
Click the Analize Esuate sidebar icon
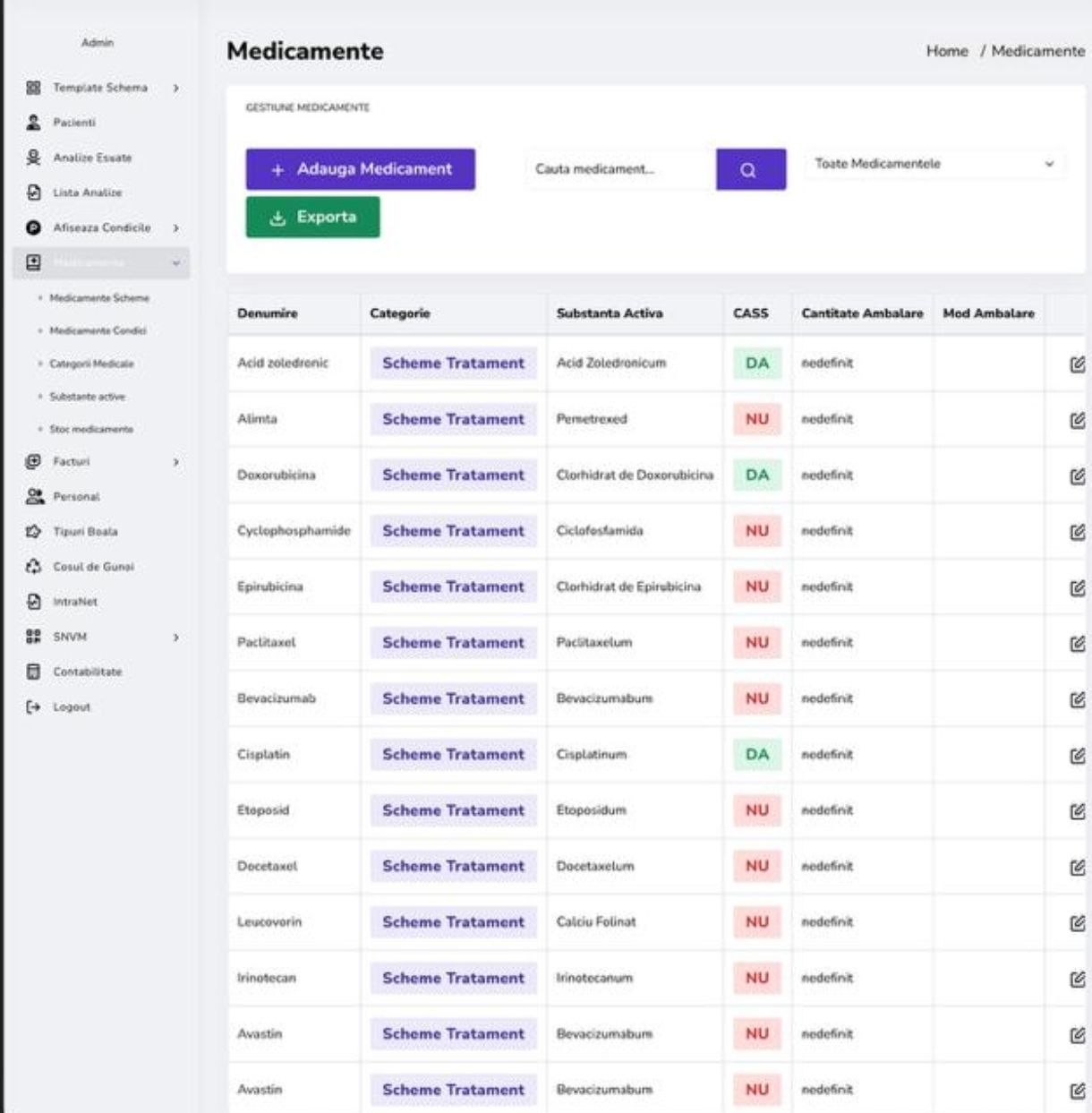point(34,158)
